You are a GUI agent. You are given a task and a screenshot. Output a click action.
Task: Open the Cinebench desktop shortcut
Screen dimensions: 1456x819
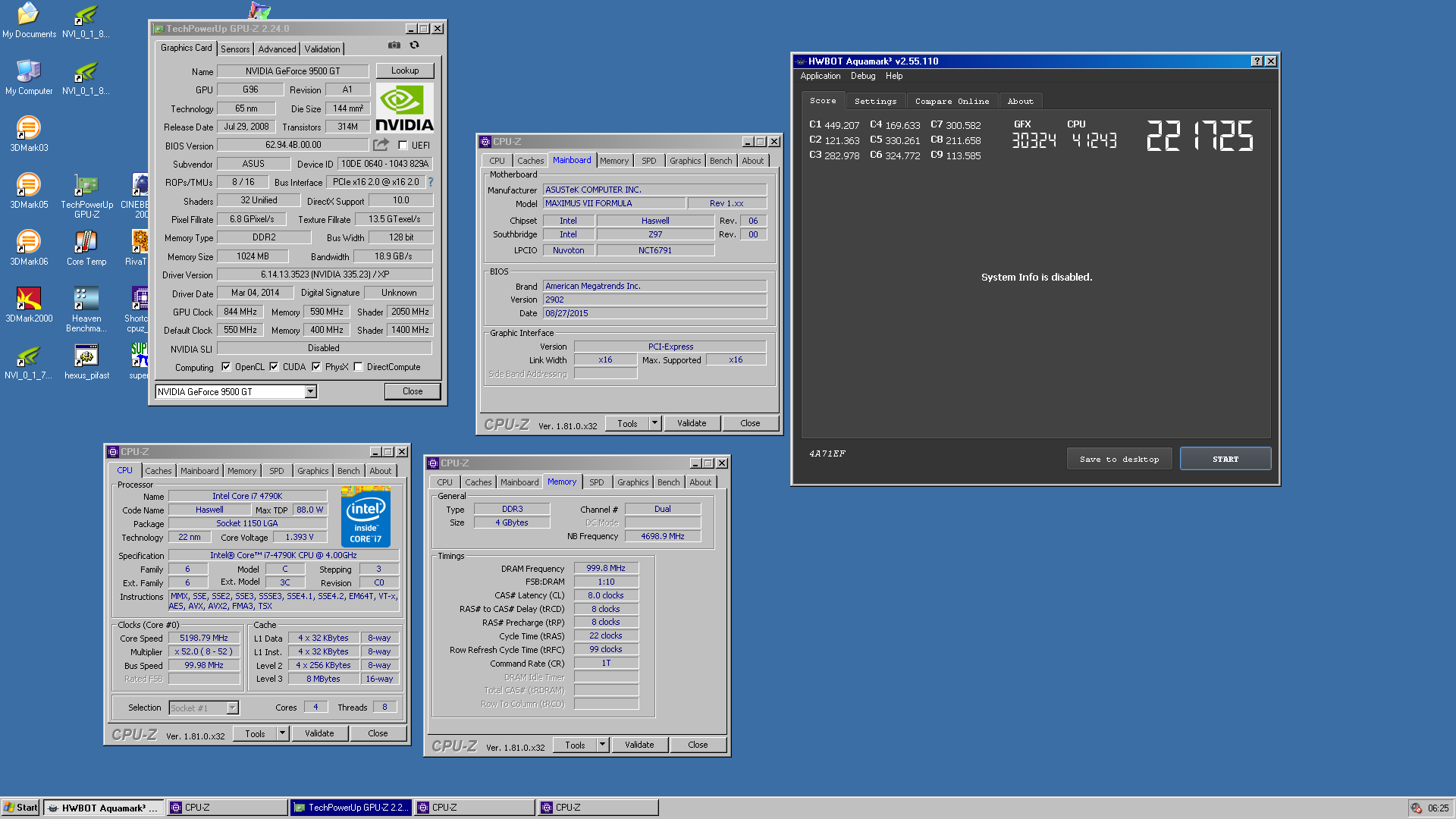[138, 196]
